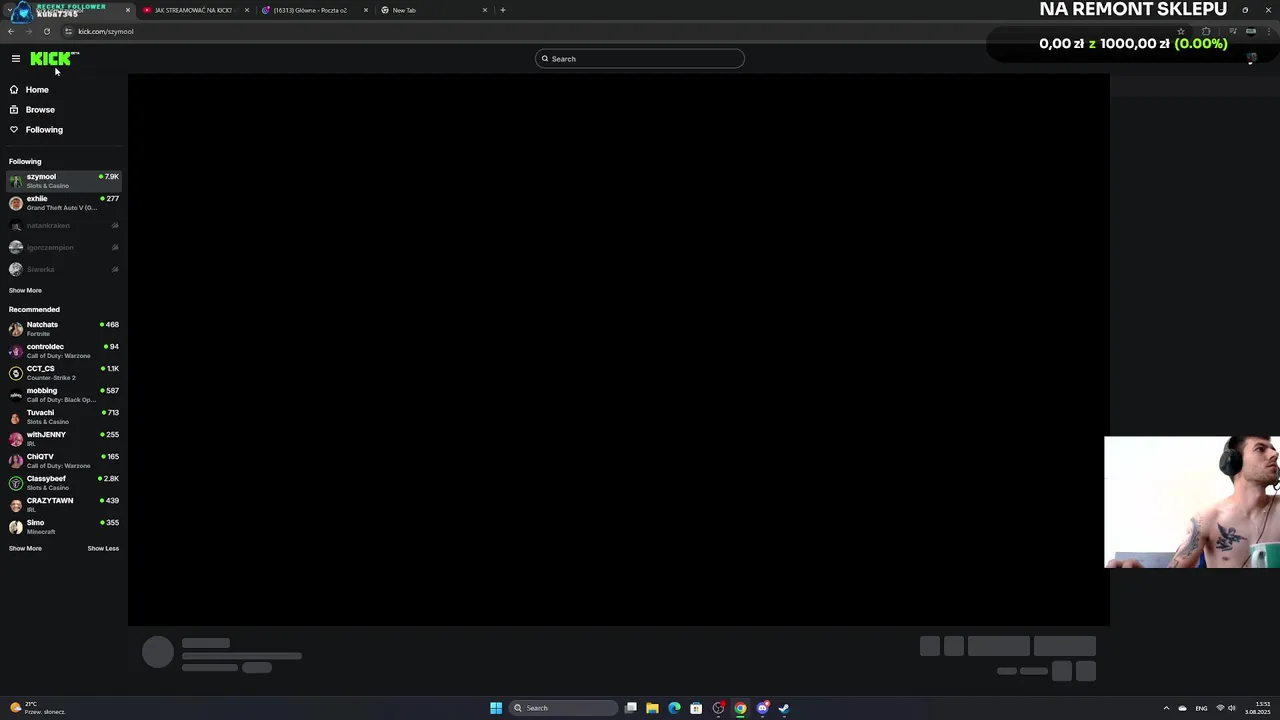1280x720 pixels.
Task: Show hidden system tray icons
Action: point(1165,708)
